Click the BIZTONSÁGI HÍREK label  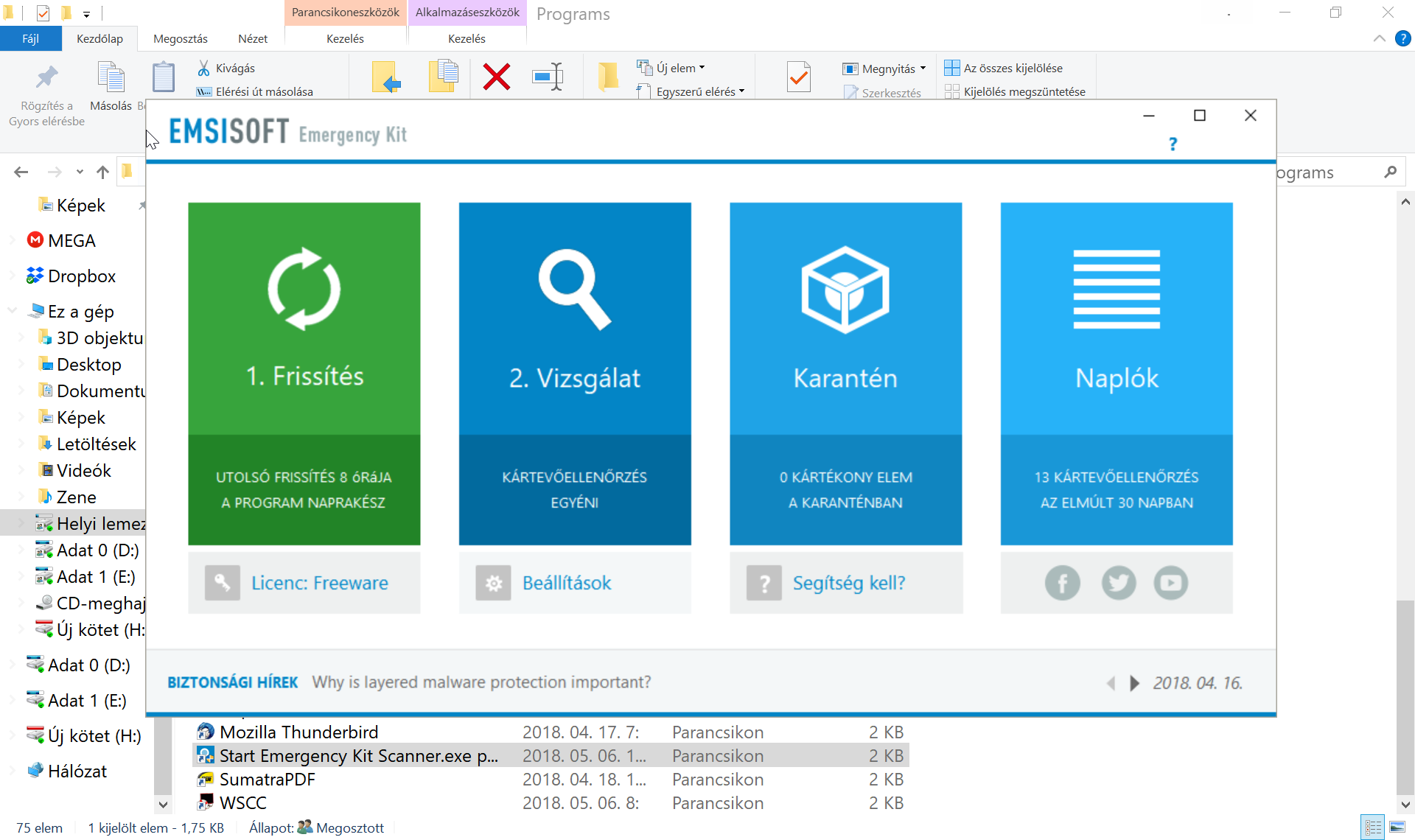pos(233,682)
